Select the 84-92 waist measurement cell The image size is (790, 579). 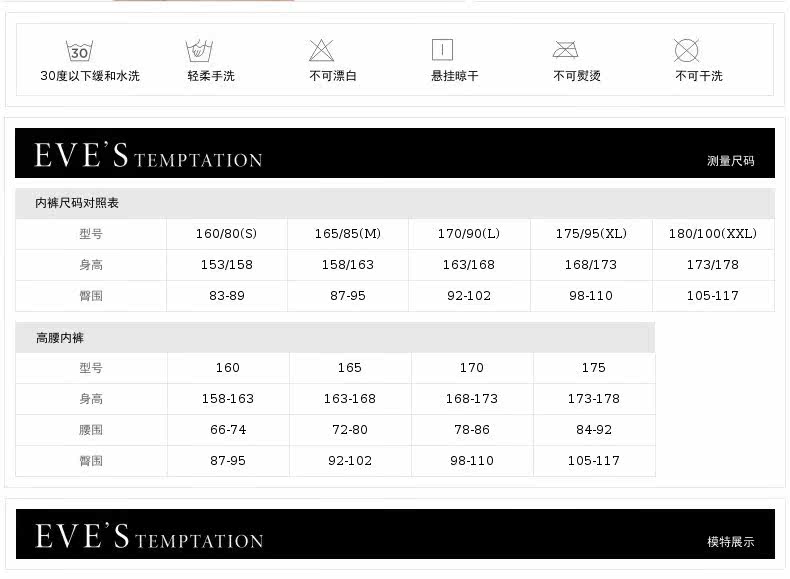click(x=594, y=430)
